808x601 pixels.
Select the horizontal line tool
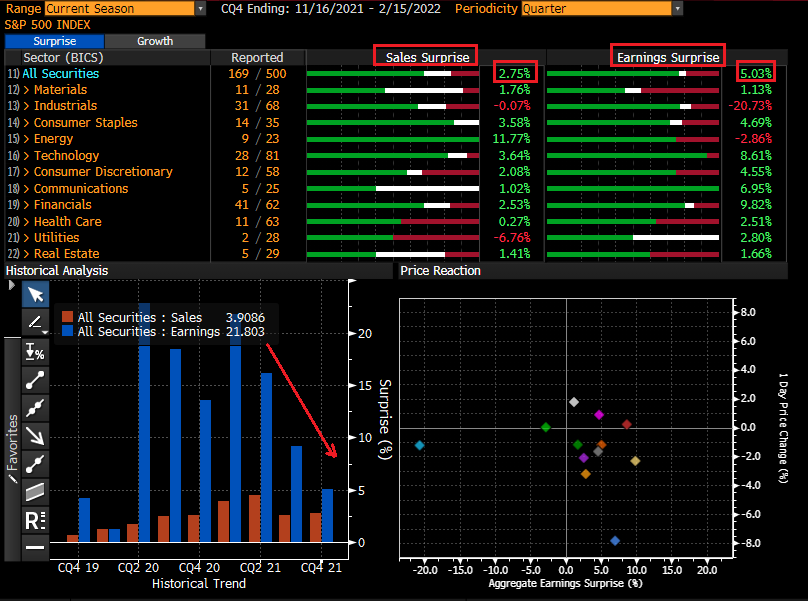(x=35, y=547)
